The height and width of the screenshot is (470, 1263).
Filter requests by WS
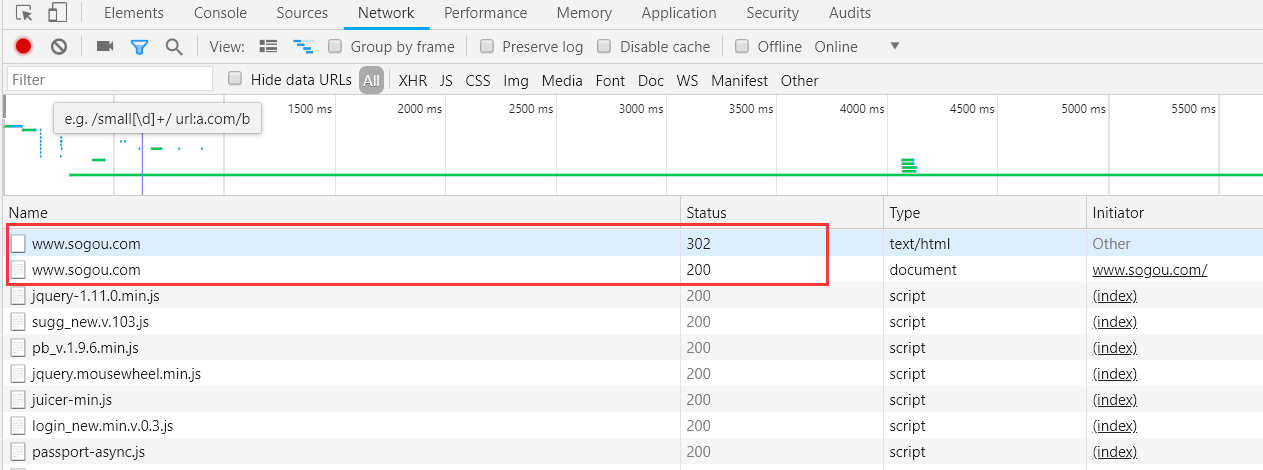[x=687, y=80]
